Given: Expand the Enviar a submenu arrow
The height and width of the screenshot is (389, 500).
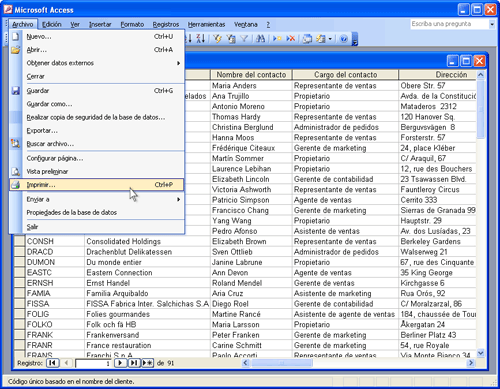Looking at the screenshot, I should point(179,199).
